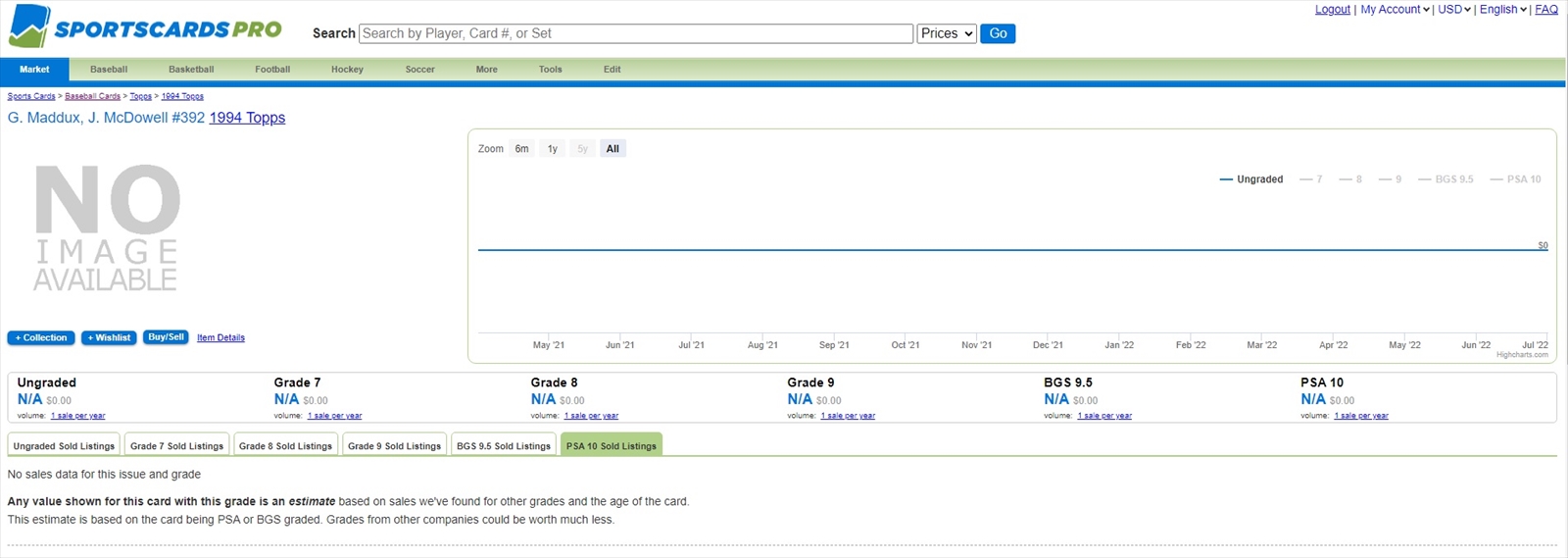The height and width of the screenshot is (558, 1568).
Task: Click the No Image Available placeholder
Action: point(107,229)
